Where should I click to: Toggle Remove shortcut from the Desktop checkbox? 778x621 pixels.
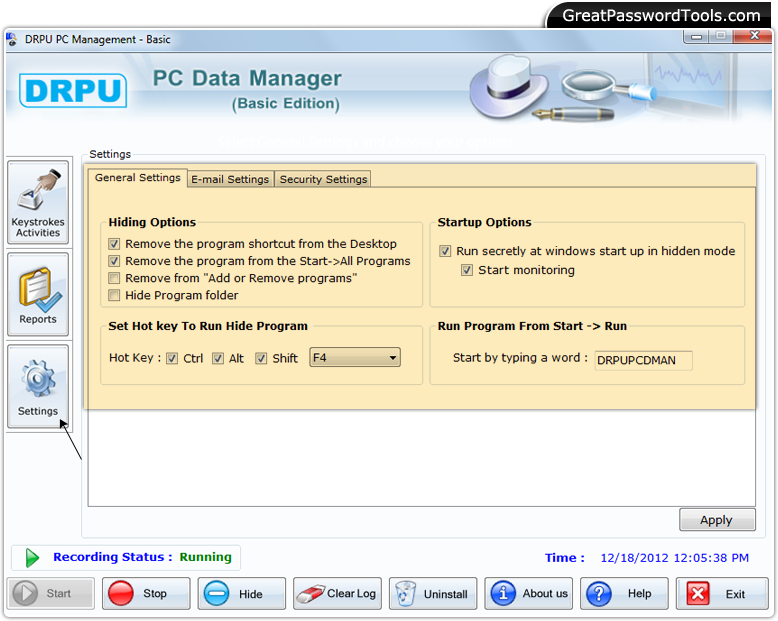point(114,244)
